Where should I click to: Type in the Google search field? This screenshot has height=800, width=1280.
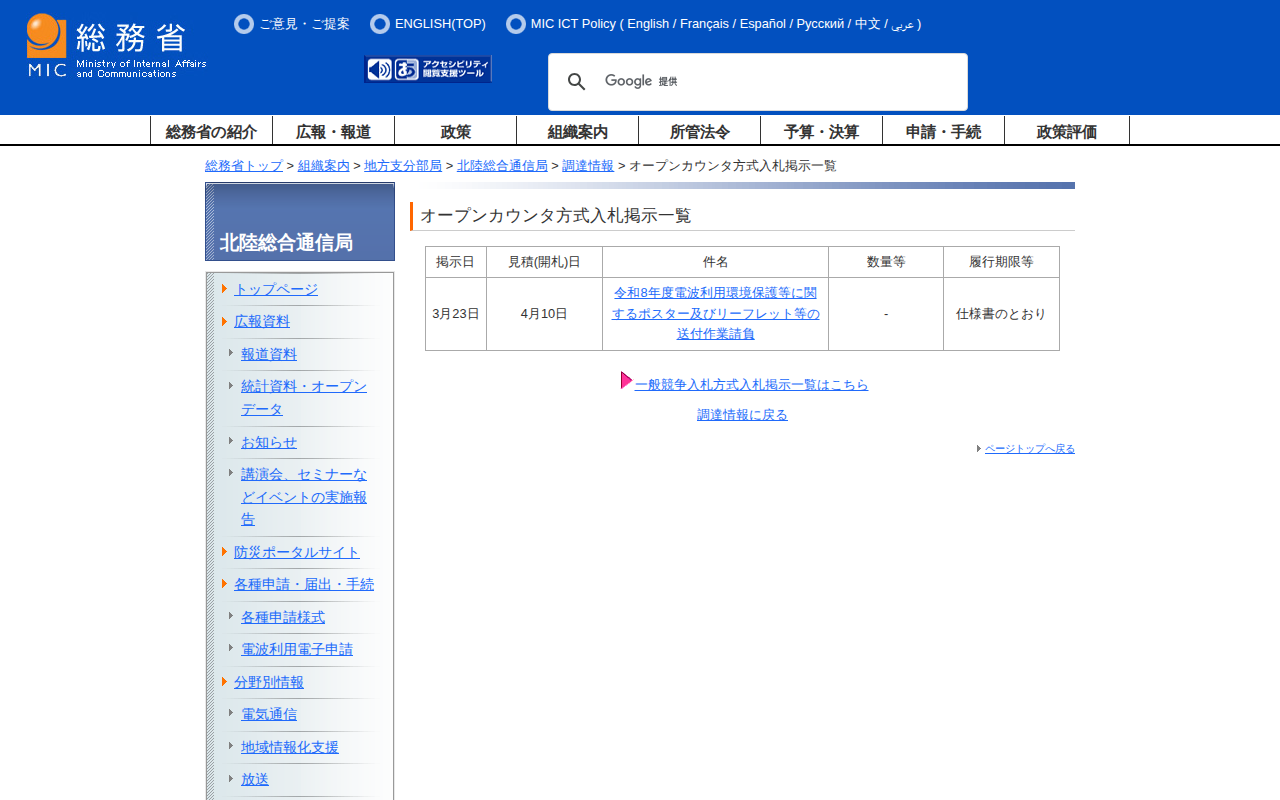tap(800, 82)
